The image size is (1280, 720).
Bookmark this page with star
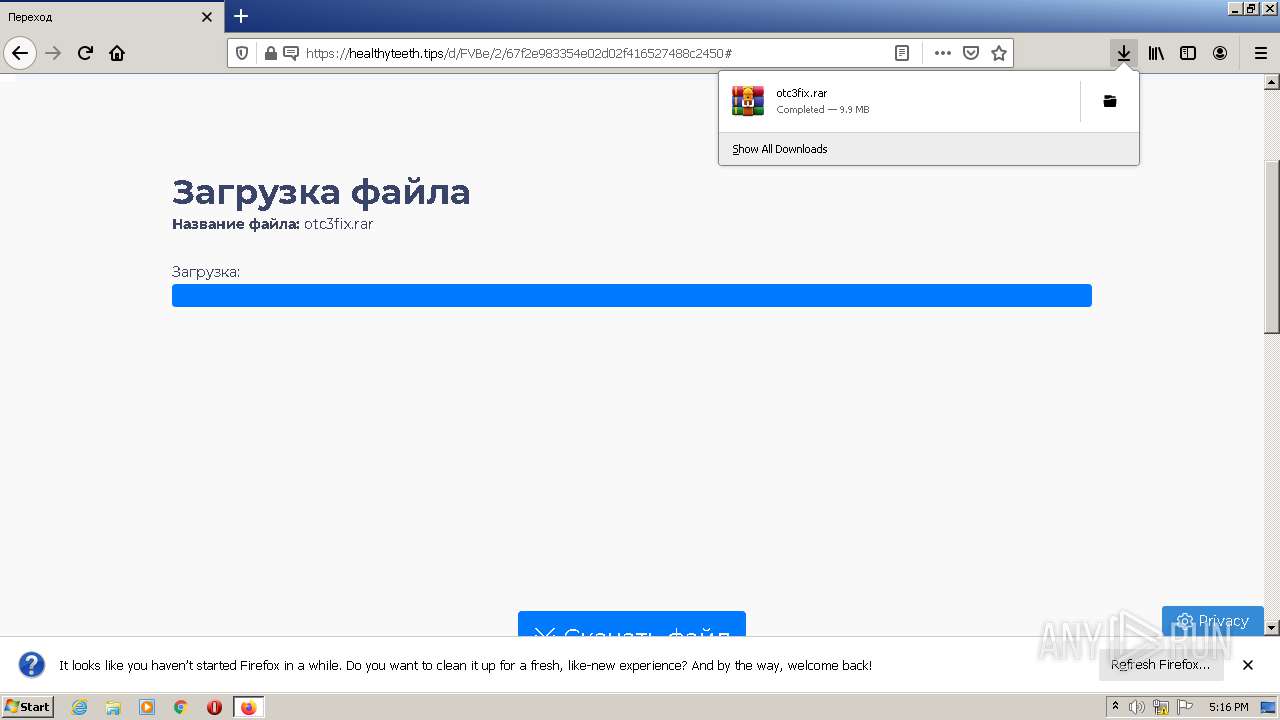(x=998, y=53)
